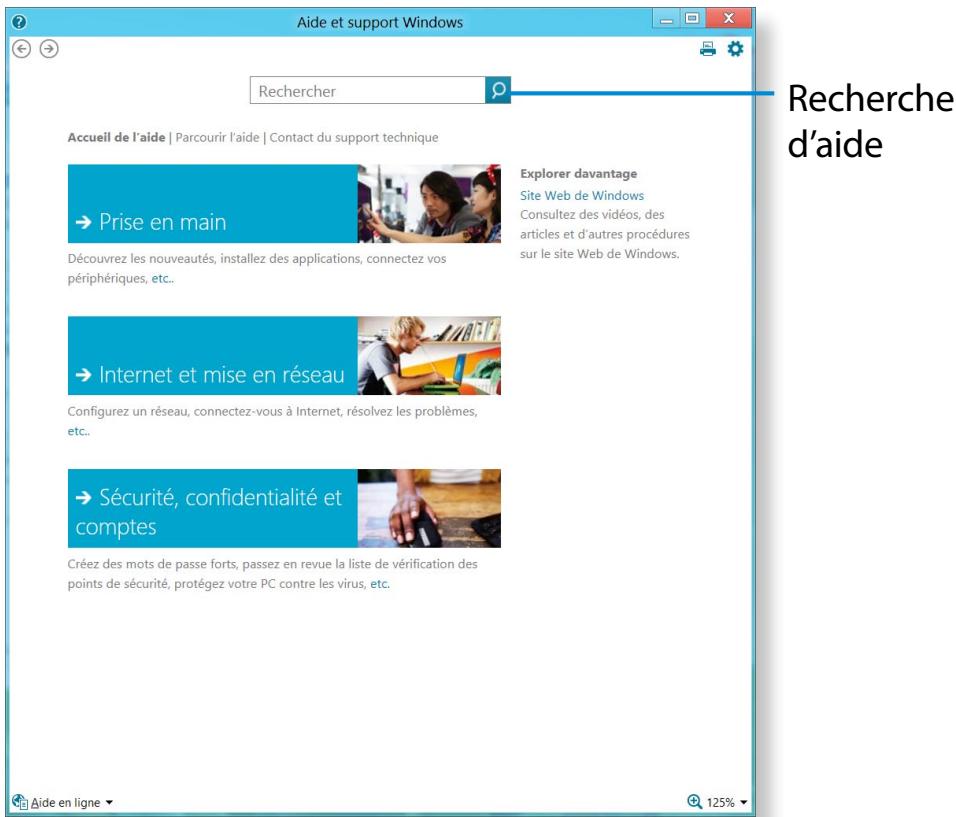Click the Aide en ligne status icon
956x817 pixels.
point(19,801)
